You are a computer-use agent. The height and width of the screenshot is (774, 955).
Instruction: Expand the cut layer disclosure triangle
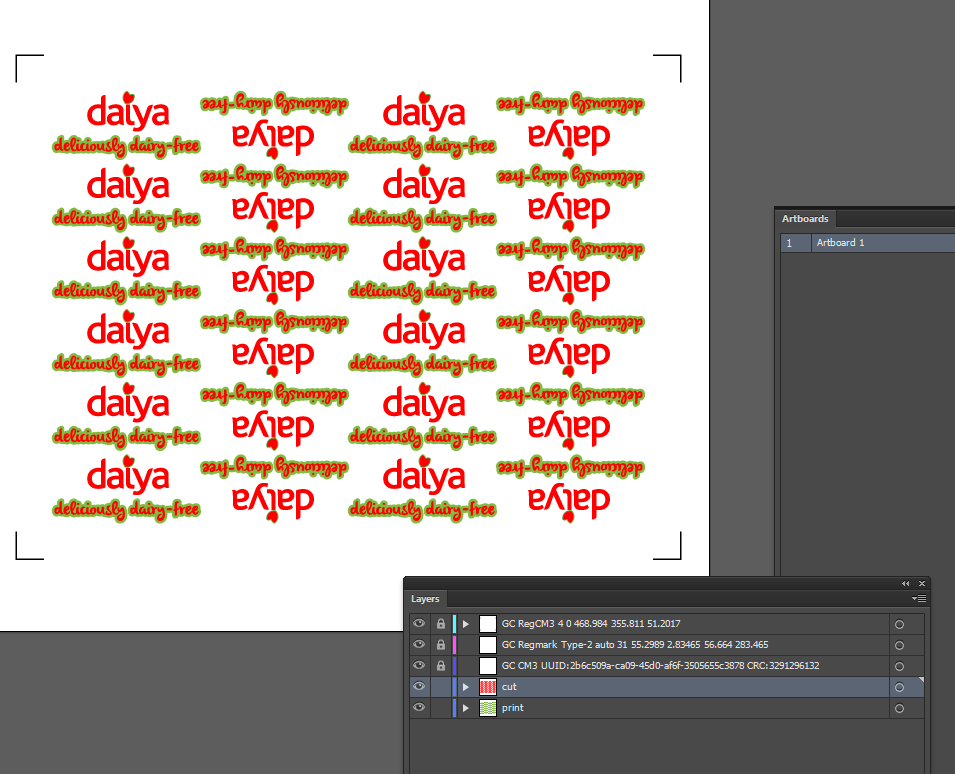[x=466, y=687]
